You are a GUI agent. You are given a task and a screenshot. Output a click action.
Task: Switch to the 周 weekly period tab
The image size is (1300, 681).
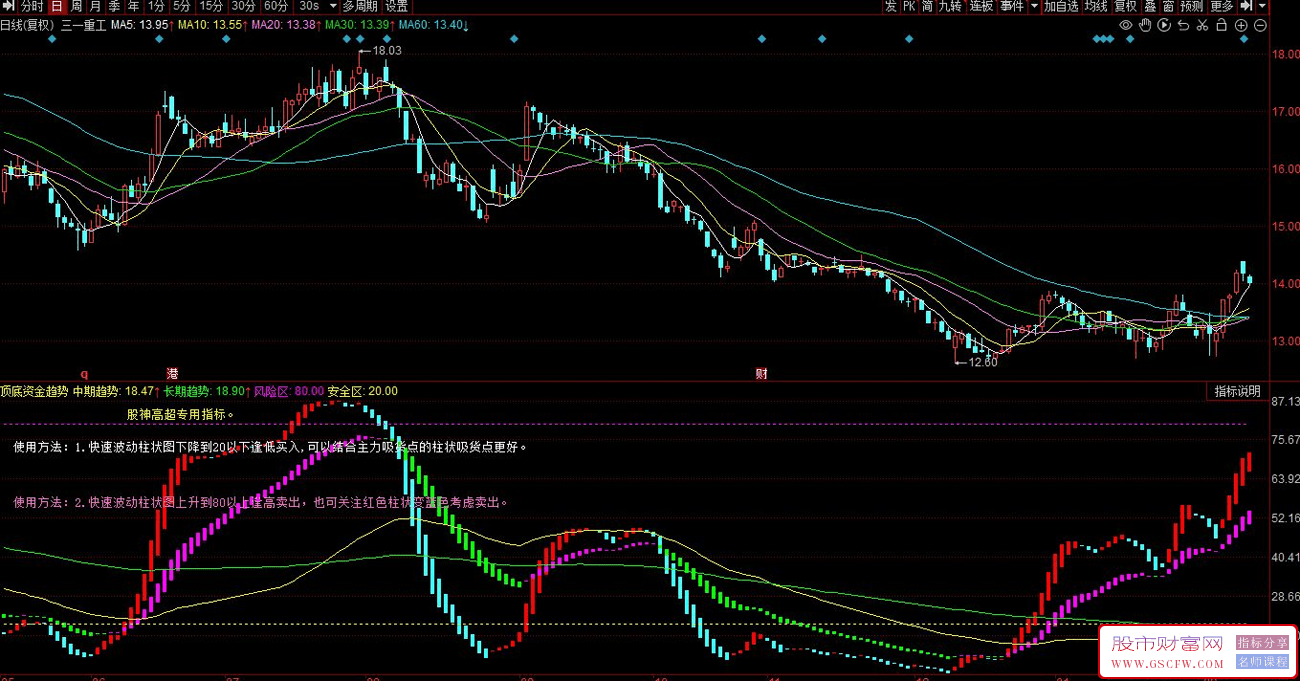coord(76,6)
